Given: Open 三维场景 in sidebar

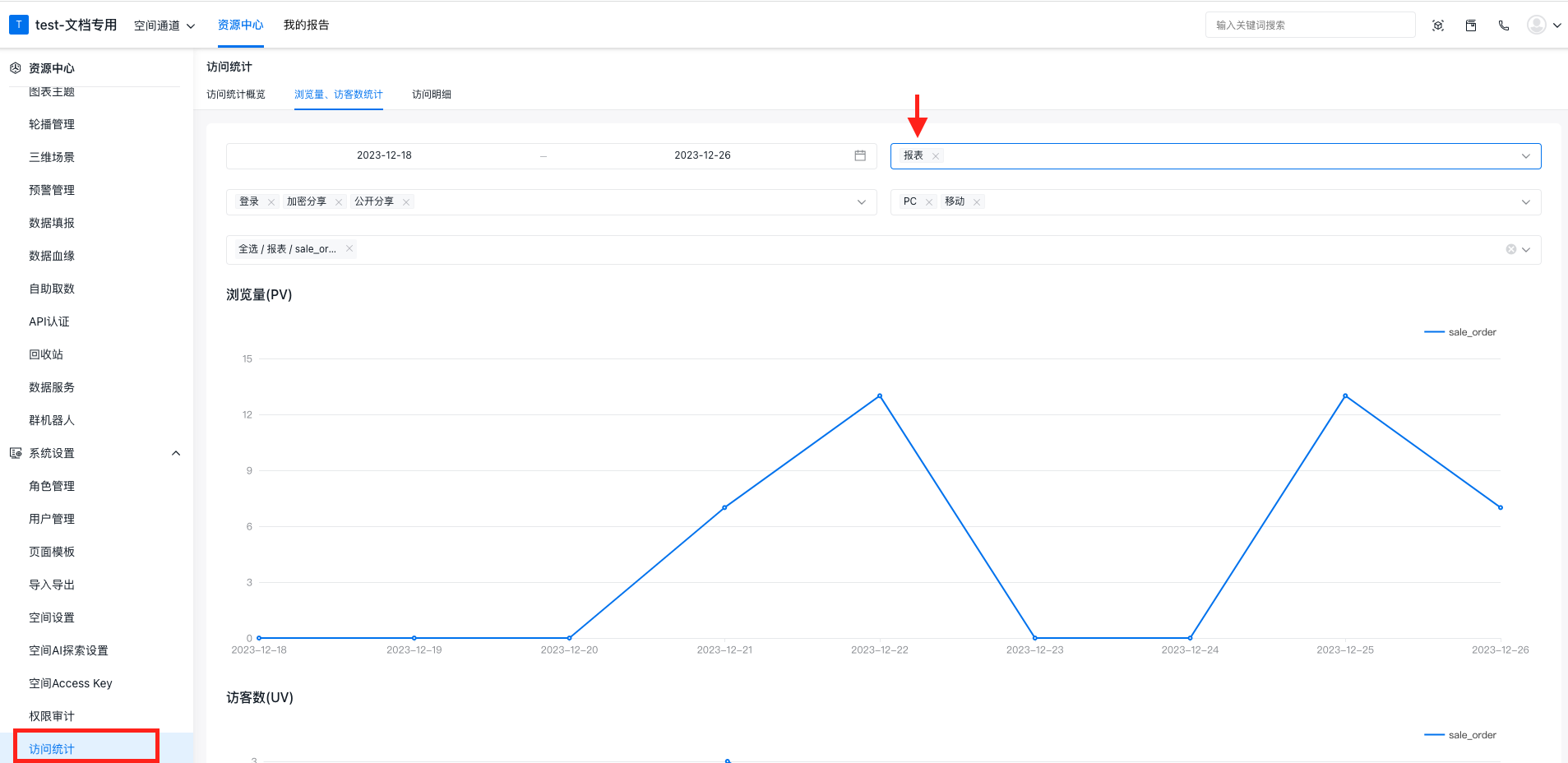Looking at the screenshot, I should [52, 157].
